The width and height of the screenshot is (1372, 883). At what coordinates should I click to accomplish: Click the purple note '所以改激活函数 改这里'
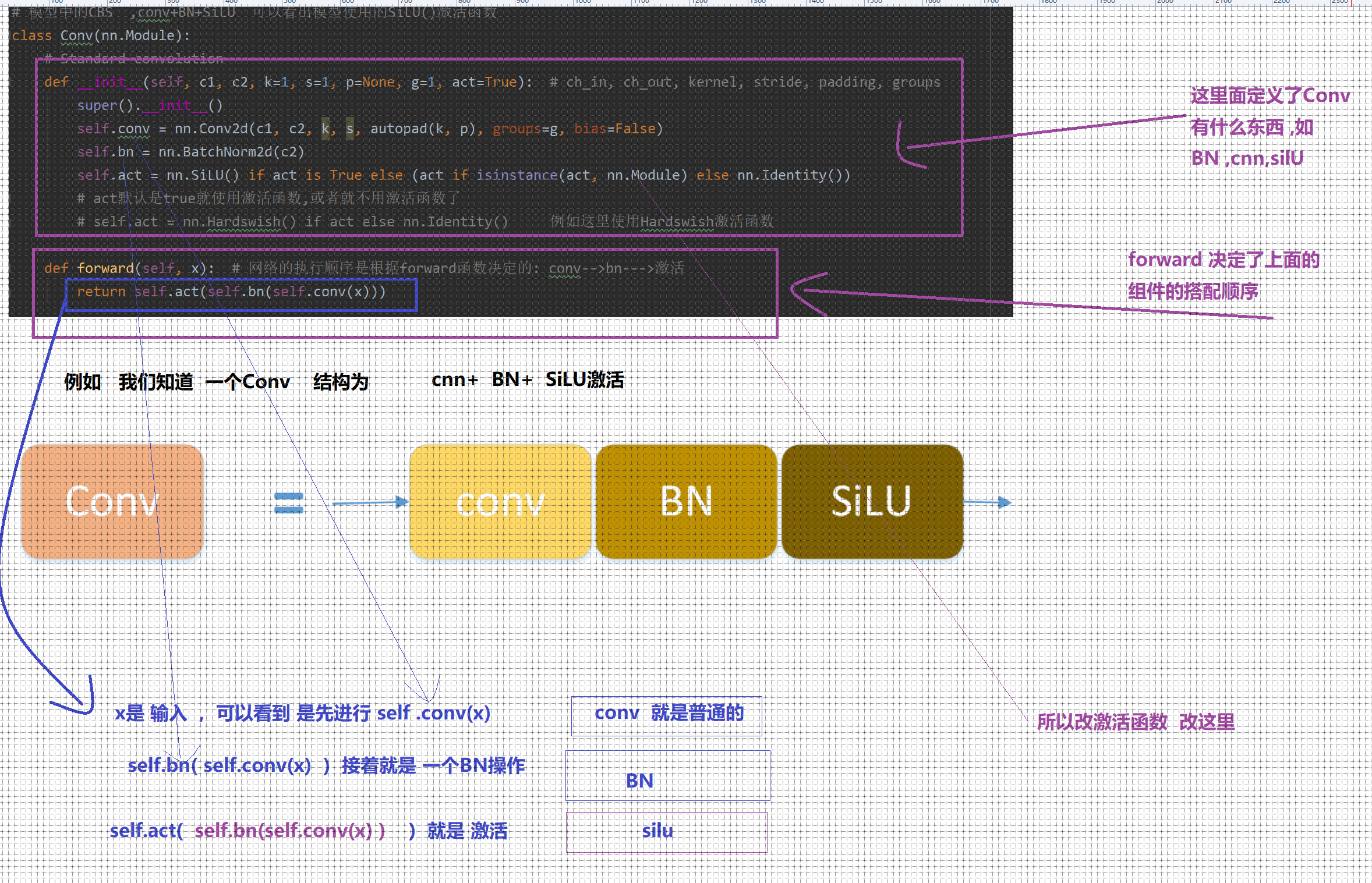(1136, 722)
